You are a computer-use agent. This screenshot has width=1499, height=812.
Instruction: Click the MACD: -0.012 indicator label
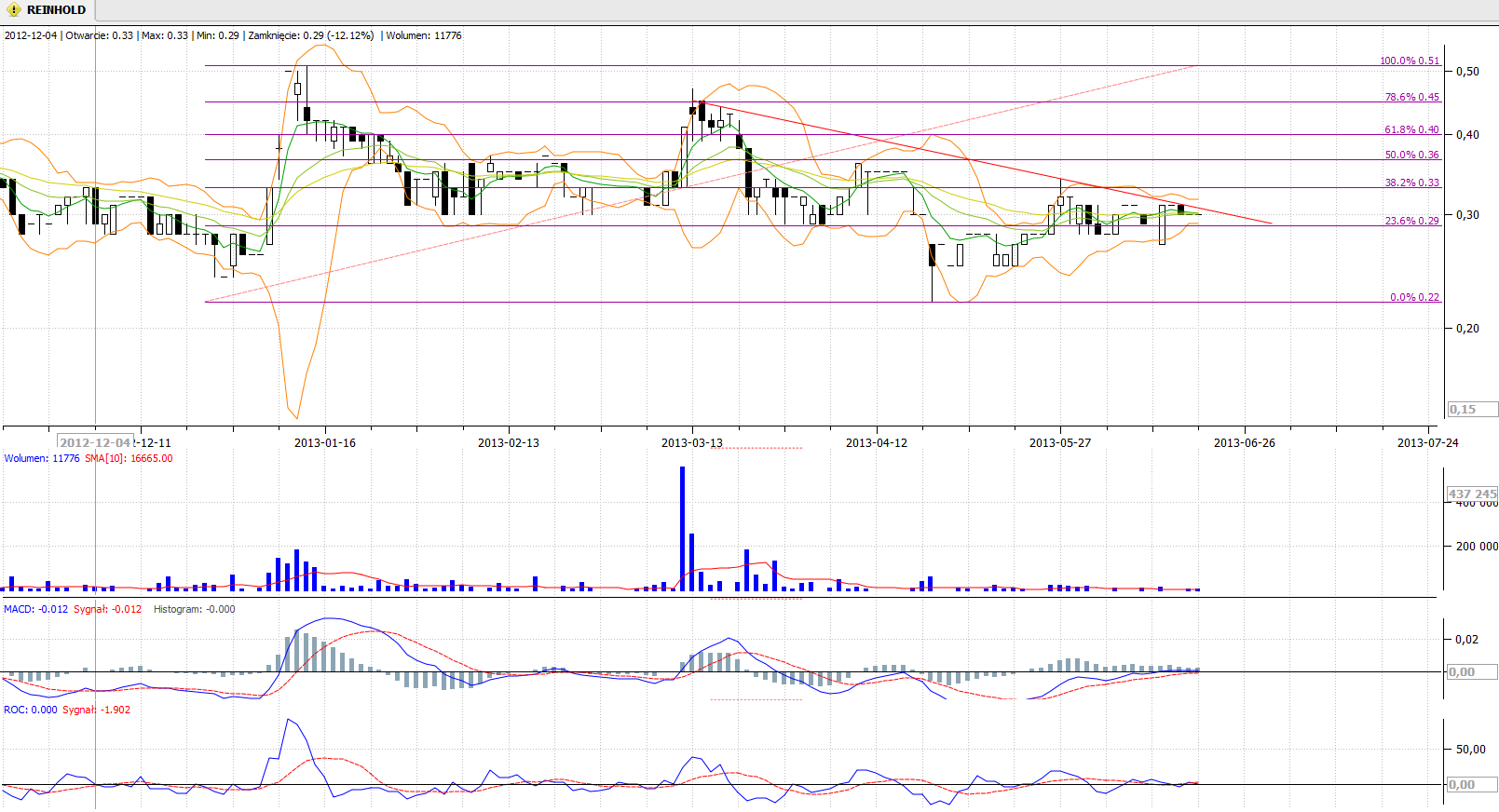36,609
